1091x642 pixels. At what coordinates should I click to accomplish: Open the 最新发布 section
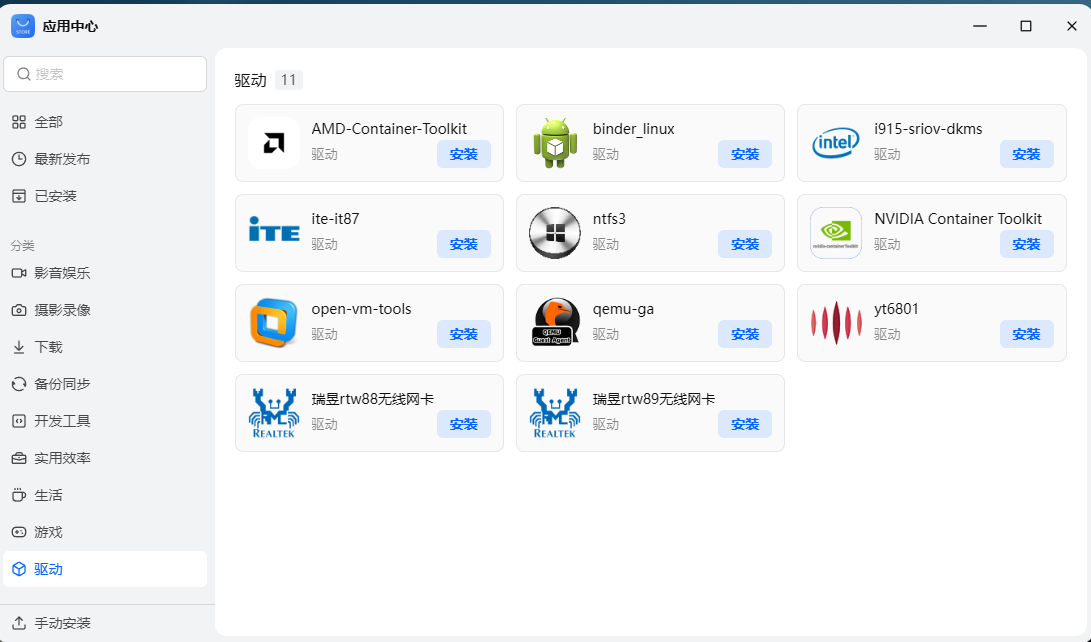pyautogui.click(x=105, y=159)
